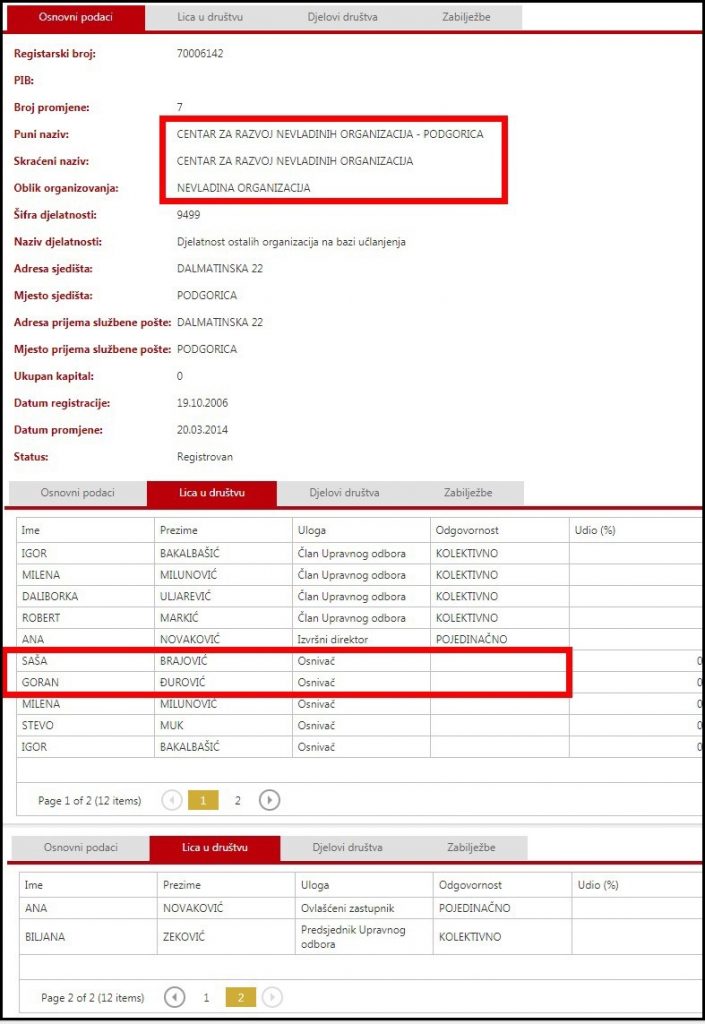Open Djelovi društva tab above BILJANA ZEKOVIĆ table
The height and width of the screenshot is (1024, 705).
pyautogui.click(x=347, y=848)
